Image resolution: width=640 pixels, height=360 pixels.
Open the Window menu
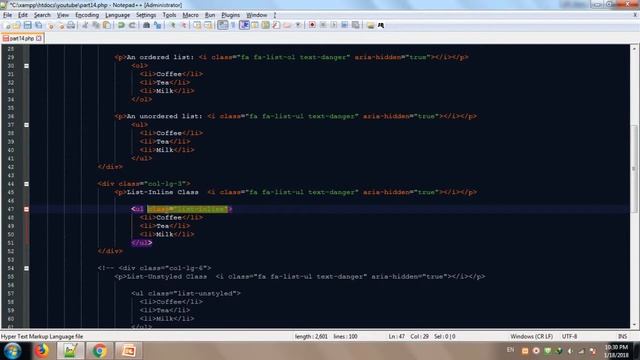tap(256, 15)
